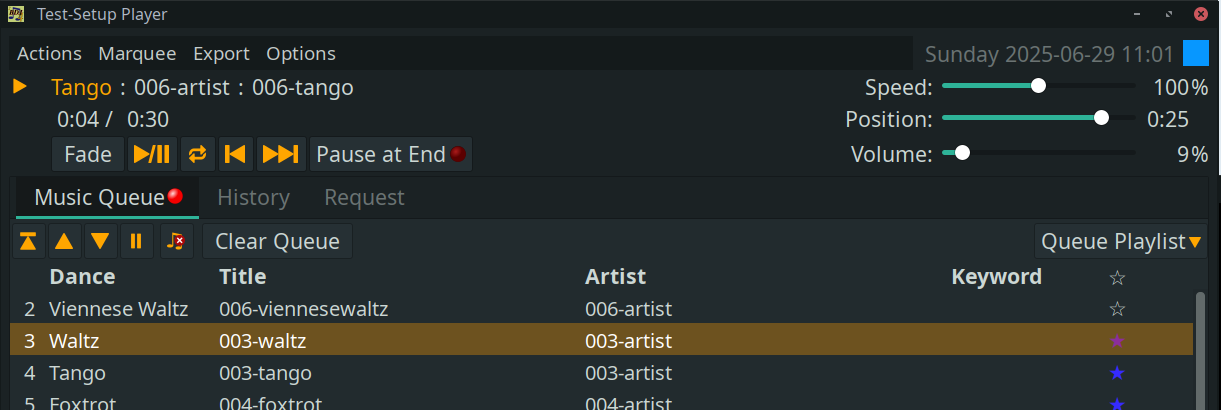Toggle pause marker on queue song
1221x410 pixels.
[x=136, y=241]
